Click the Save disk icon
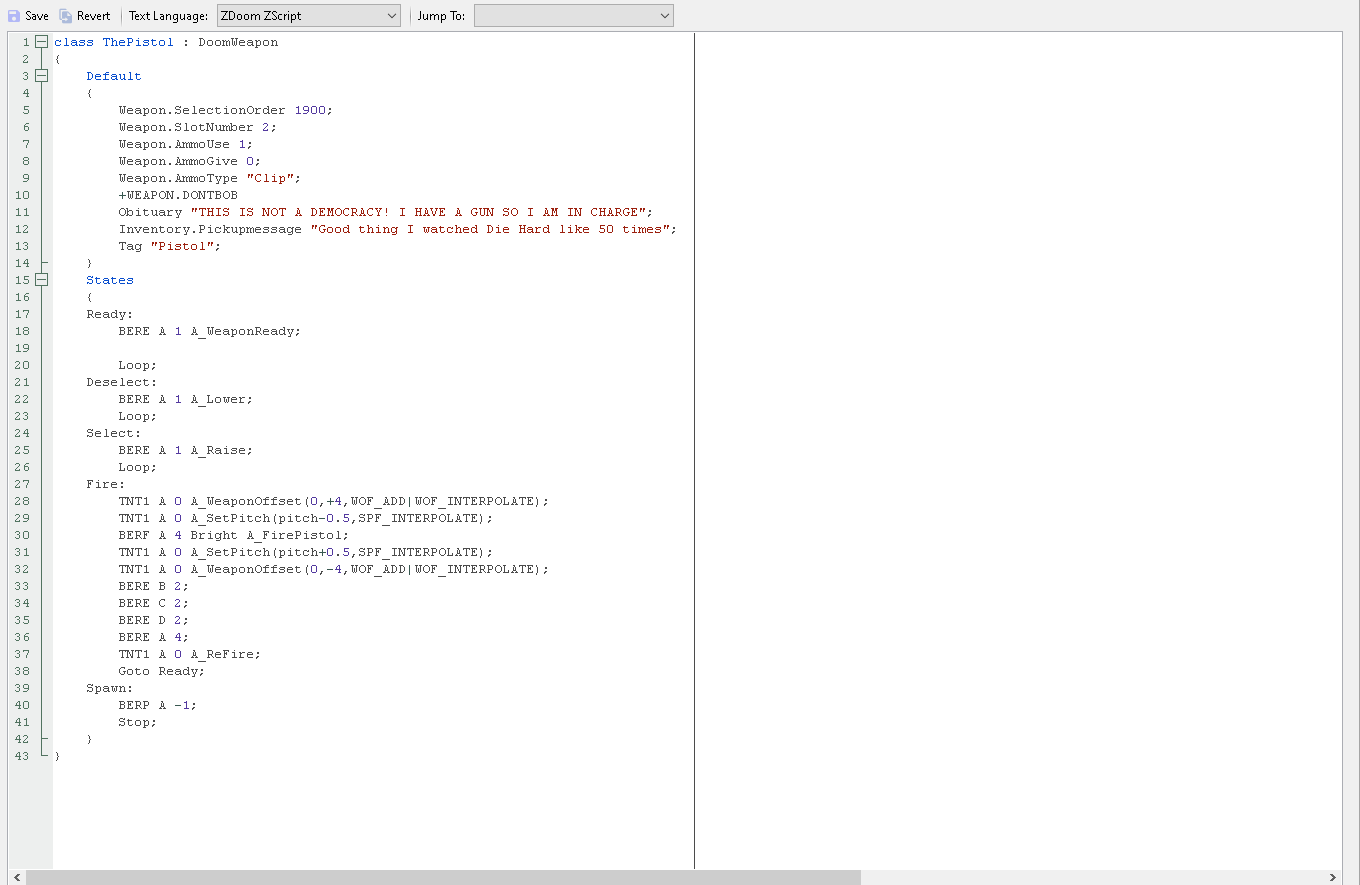The height and width of the screenshot is (885, 1360). (x=14, y=16)
